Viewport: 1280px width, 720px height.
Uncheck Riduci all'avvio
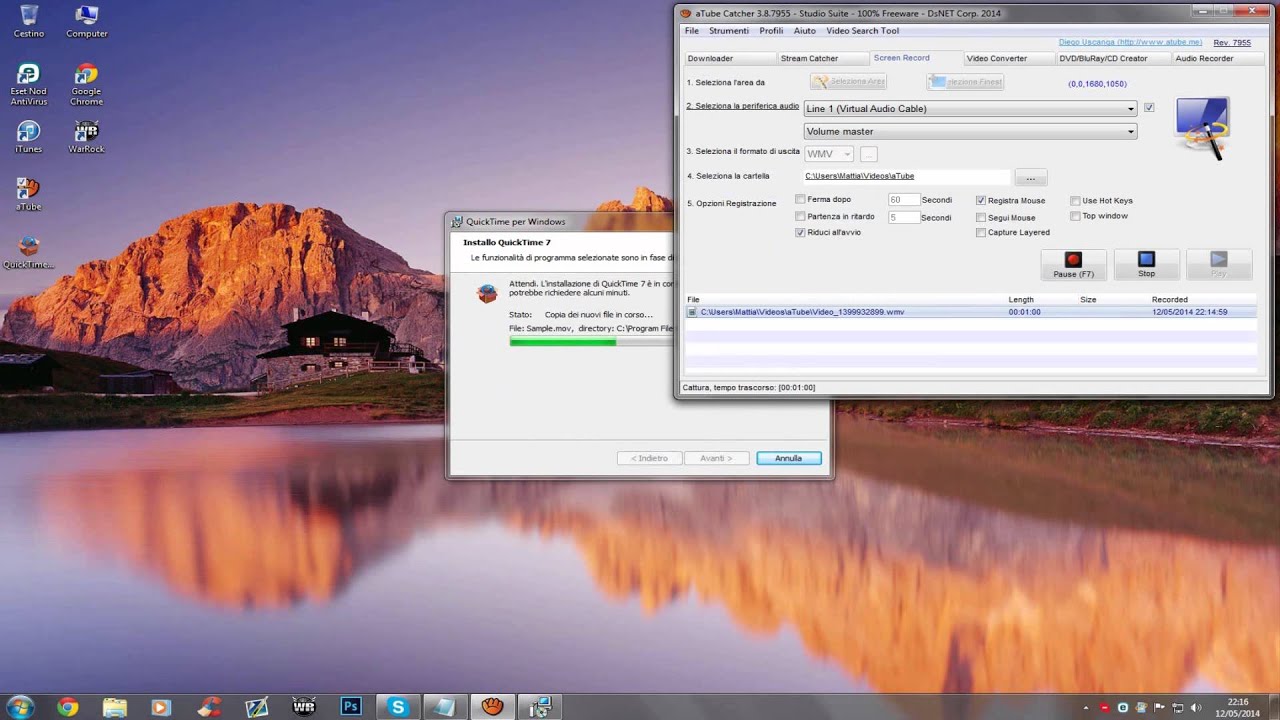coord(800,232)
